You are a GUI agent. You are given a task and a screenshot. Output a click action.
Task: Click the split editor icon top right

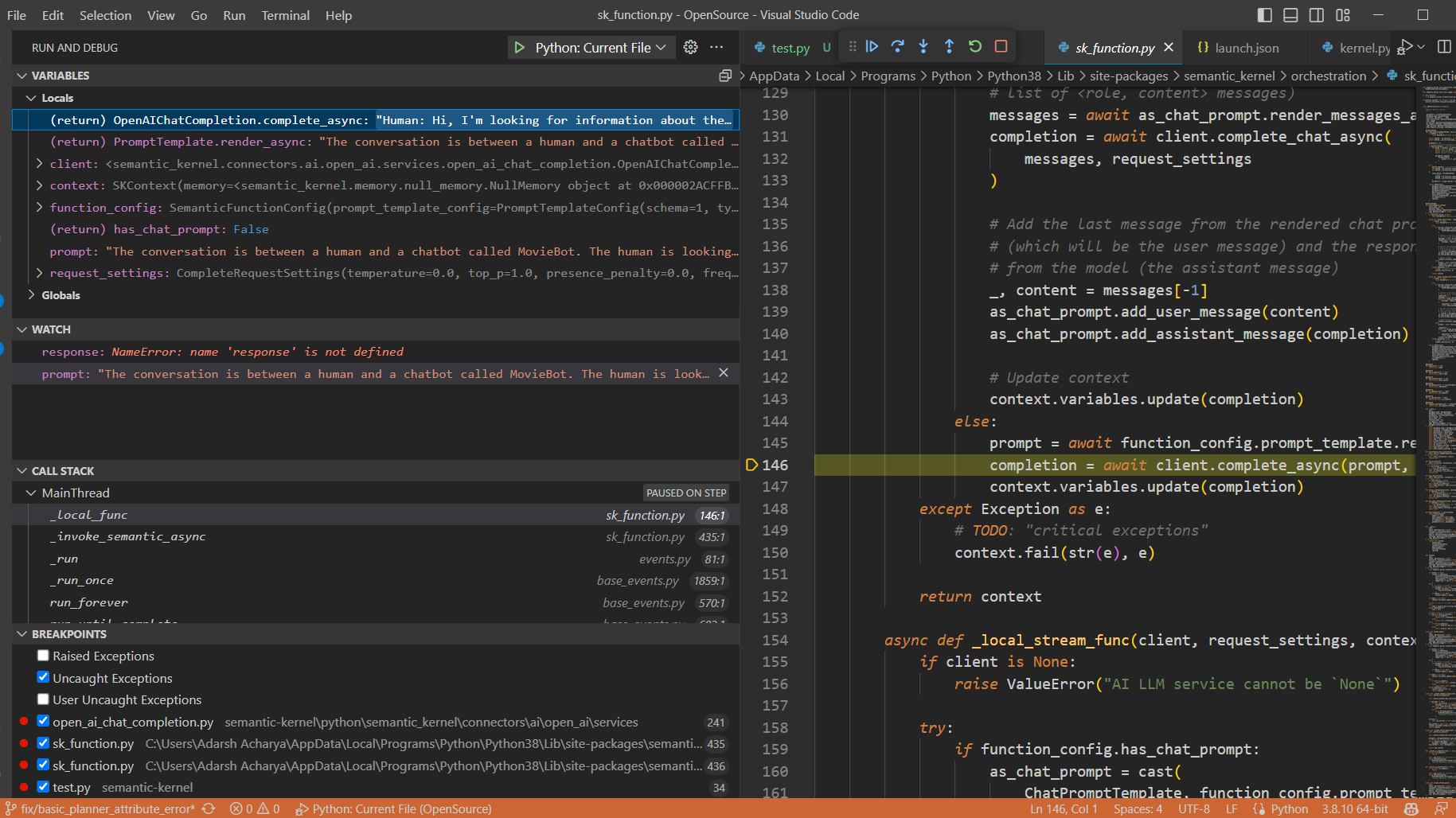coord(1445,46)
